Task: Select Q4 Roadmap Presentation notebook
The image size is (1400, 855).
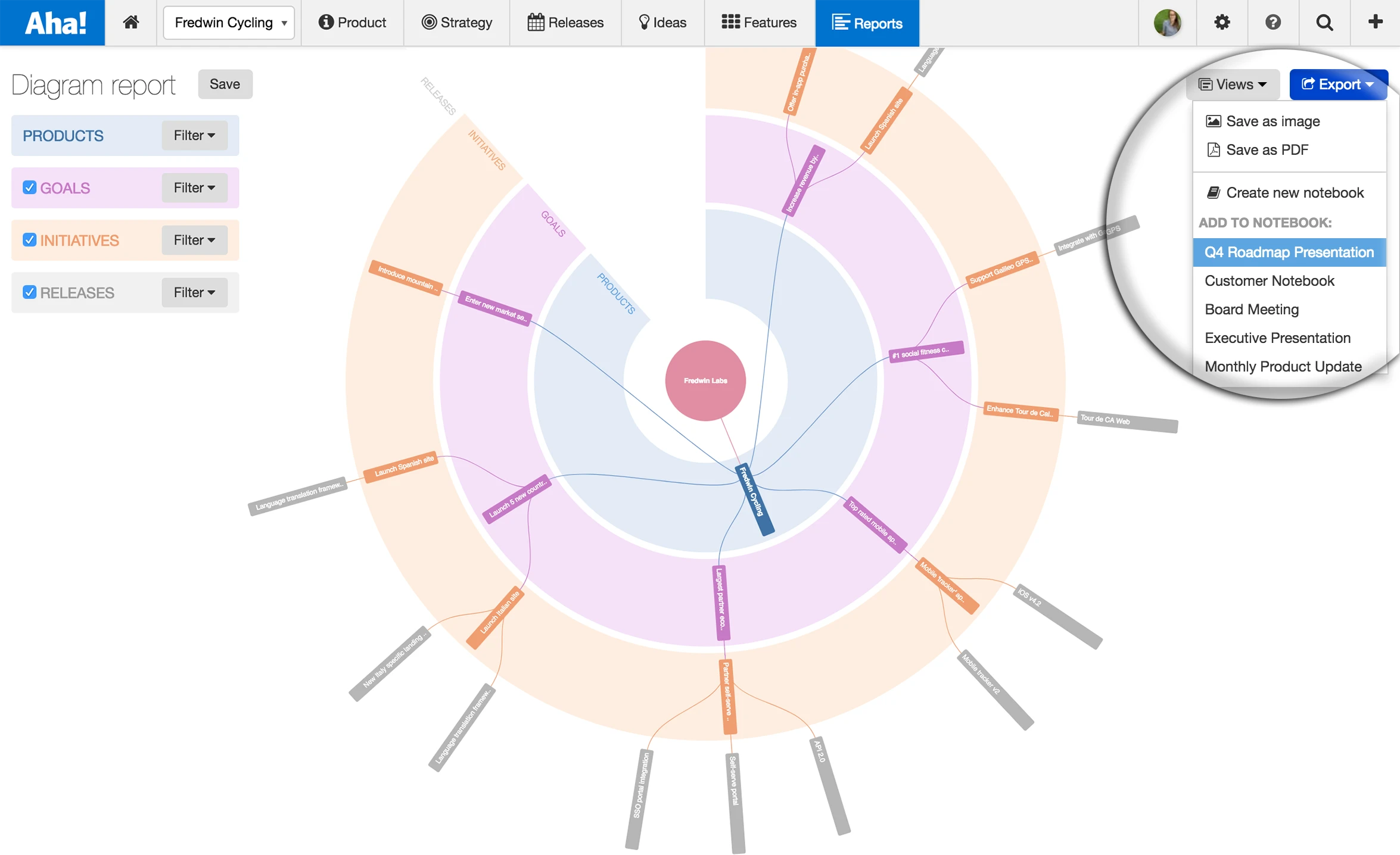Action: pyautogui.click(x=1289, y=252)
